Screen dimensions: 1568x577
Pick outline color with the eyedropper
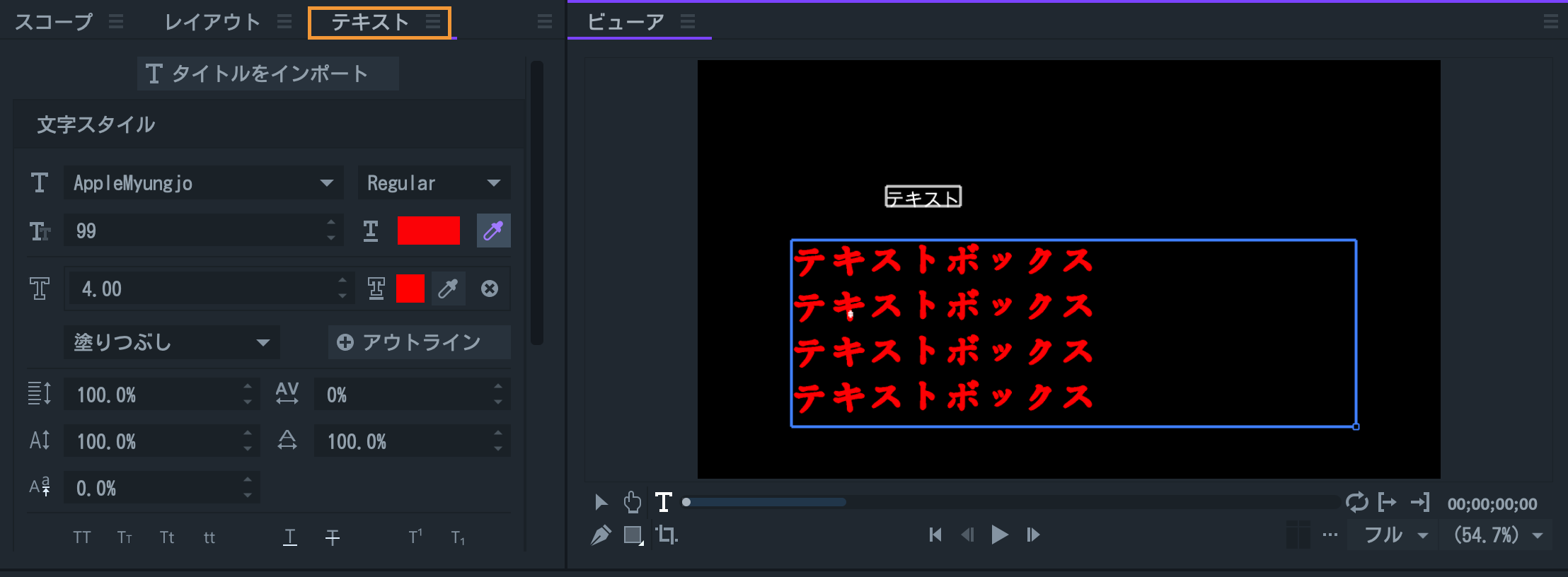pos(448,288)
